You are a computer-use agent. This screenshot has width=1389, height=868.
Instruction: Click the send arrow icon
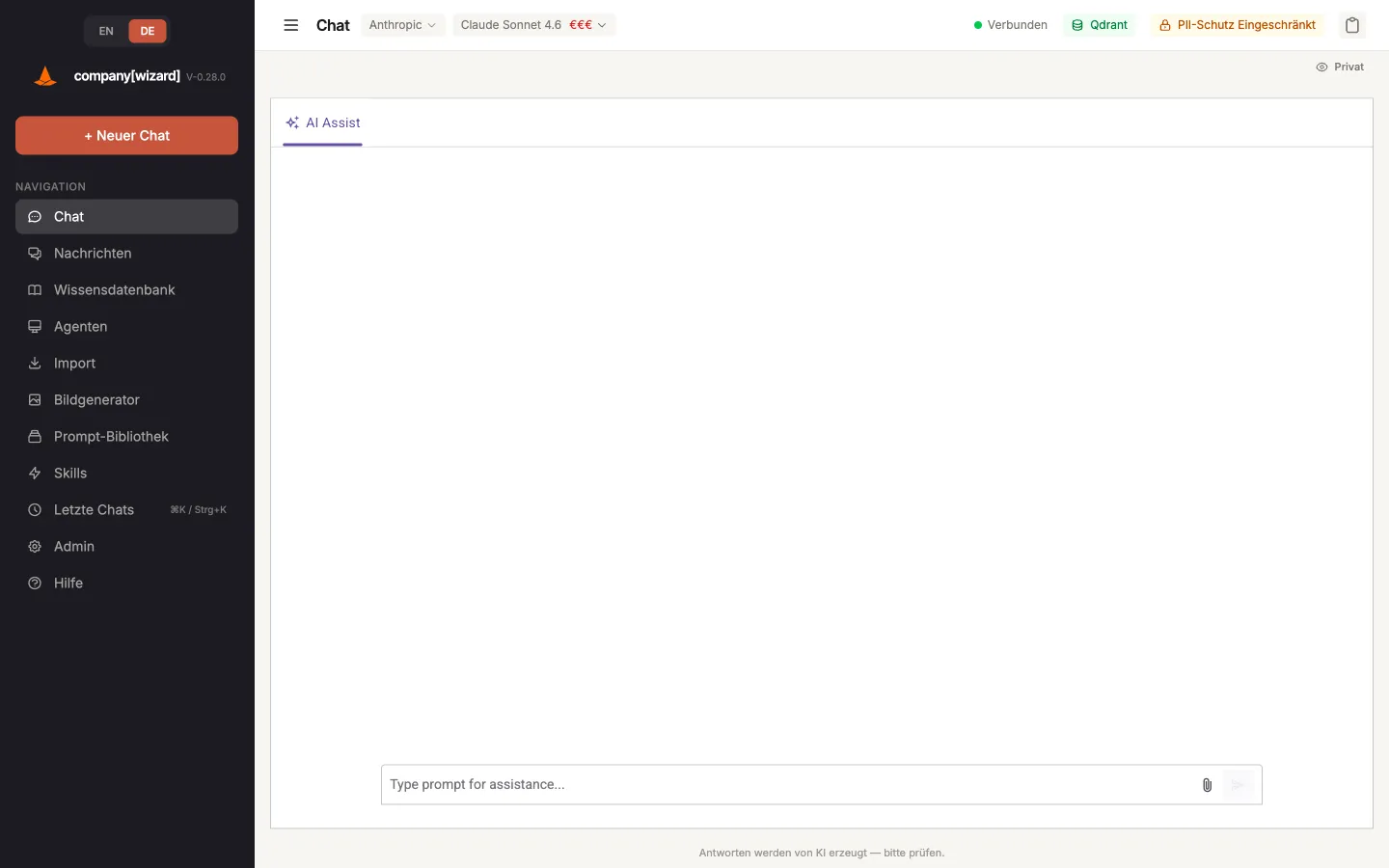coord(1239,785)
